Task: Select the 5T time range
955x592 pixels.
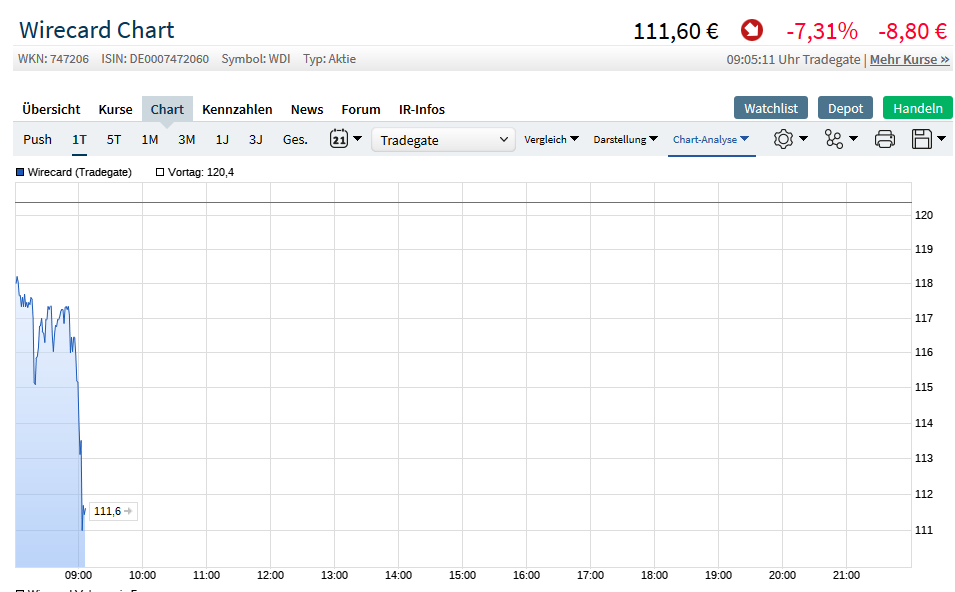Action: [114, 139]
